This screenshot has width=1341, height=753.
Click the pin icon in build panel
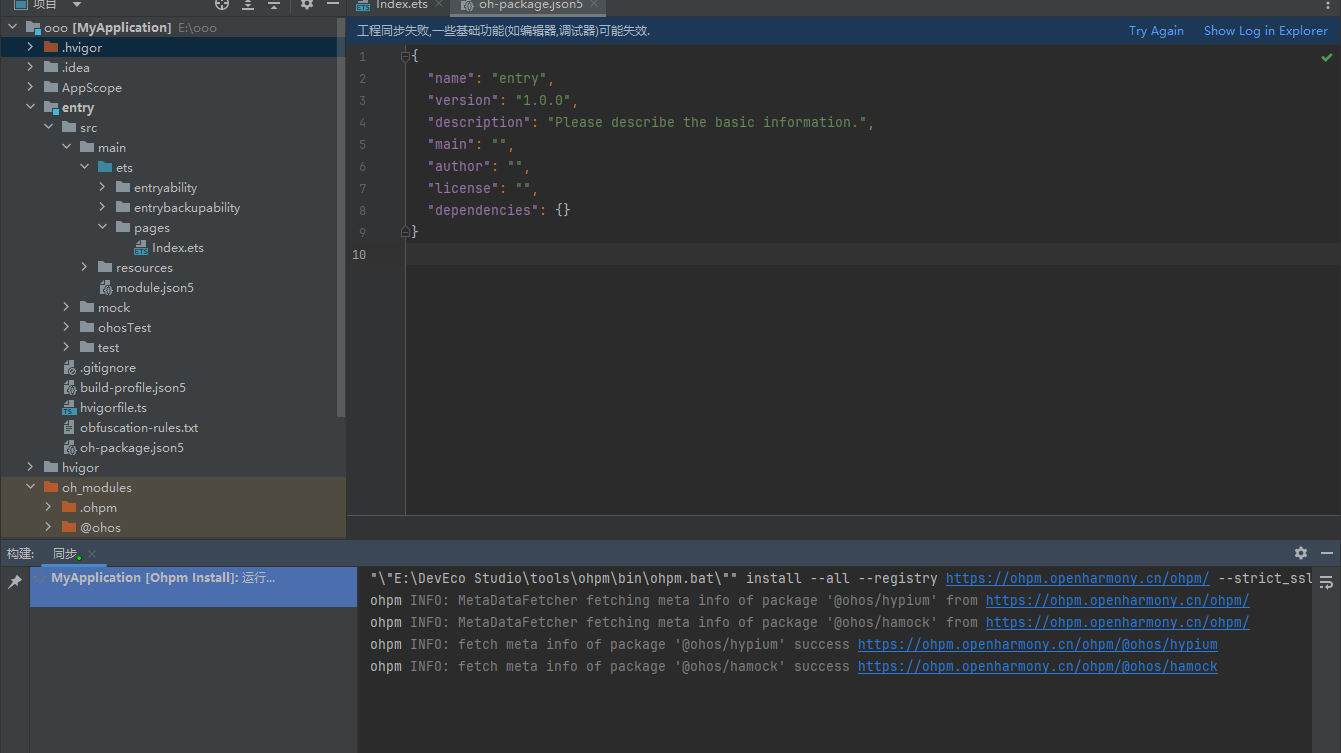pos(15,581)
